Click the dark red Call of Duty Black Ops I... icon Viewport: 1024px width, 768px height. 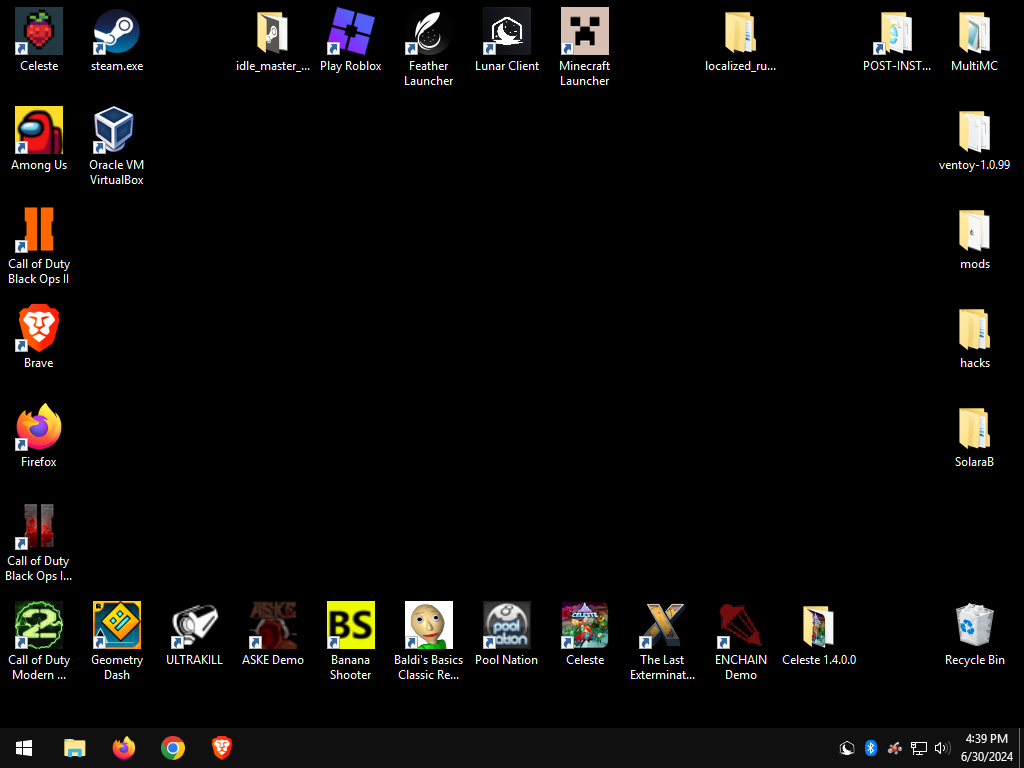(39, 526)
